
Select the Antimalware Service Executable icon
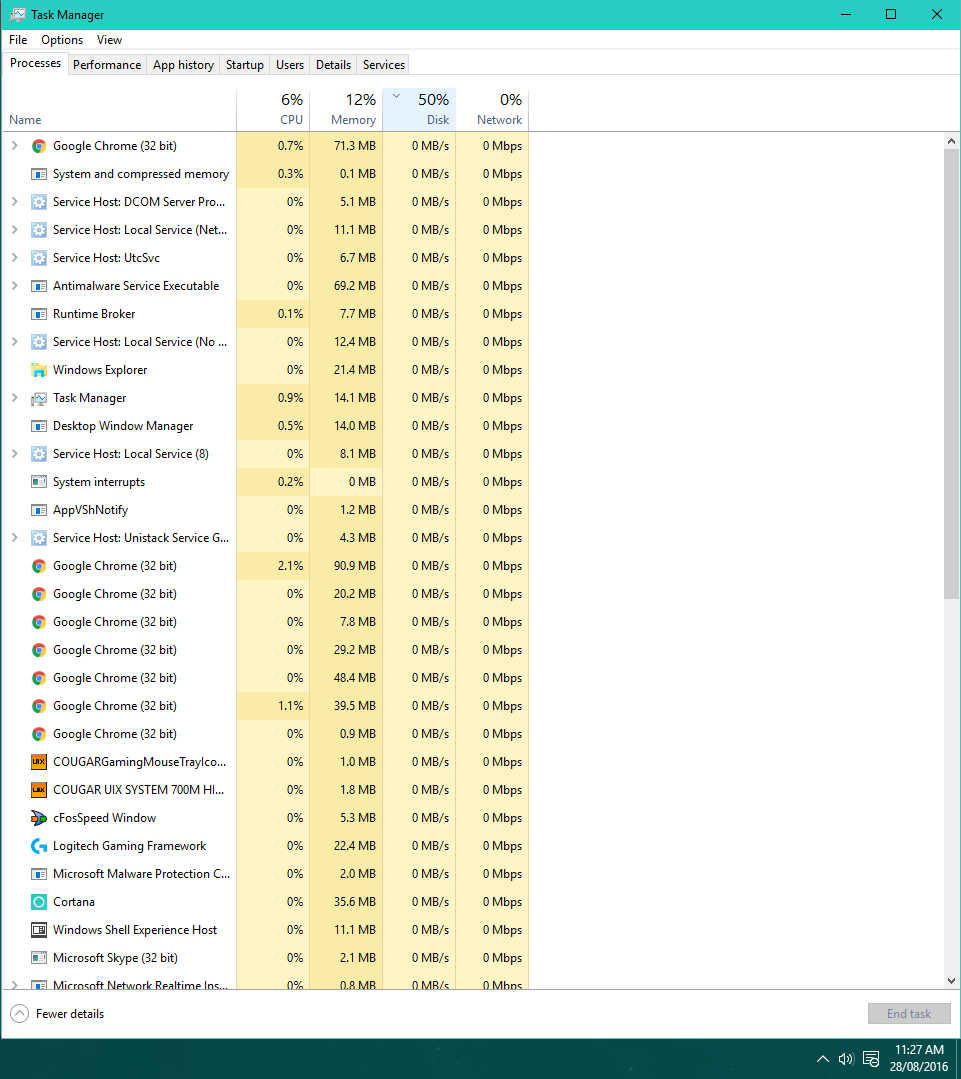(39, 286)
